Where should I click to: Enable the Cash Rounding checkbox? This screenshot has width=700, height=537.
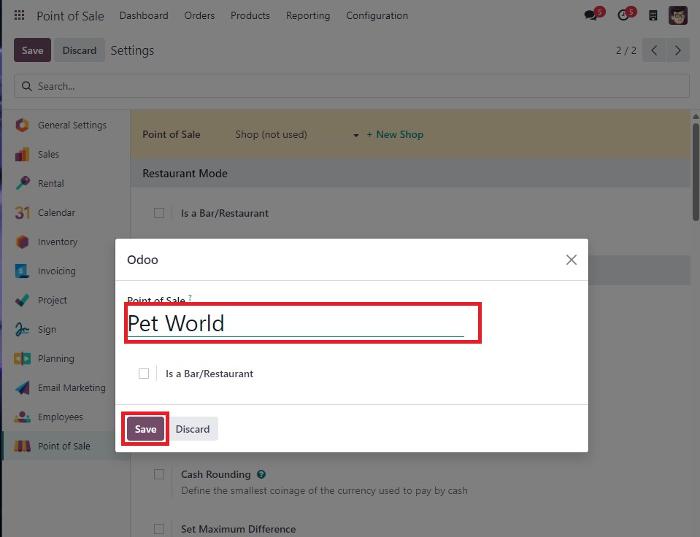pos(159,474)
